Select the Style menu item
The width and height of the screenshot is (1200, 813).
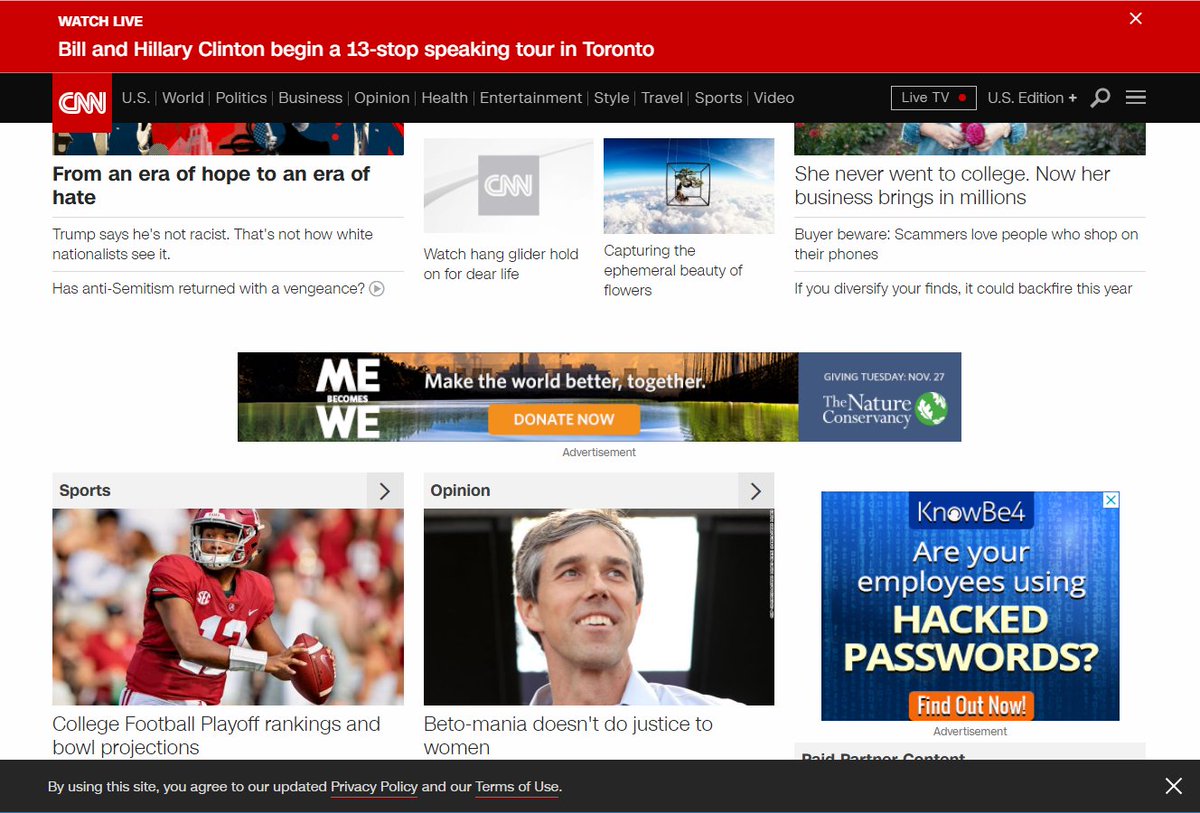612,98
